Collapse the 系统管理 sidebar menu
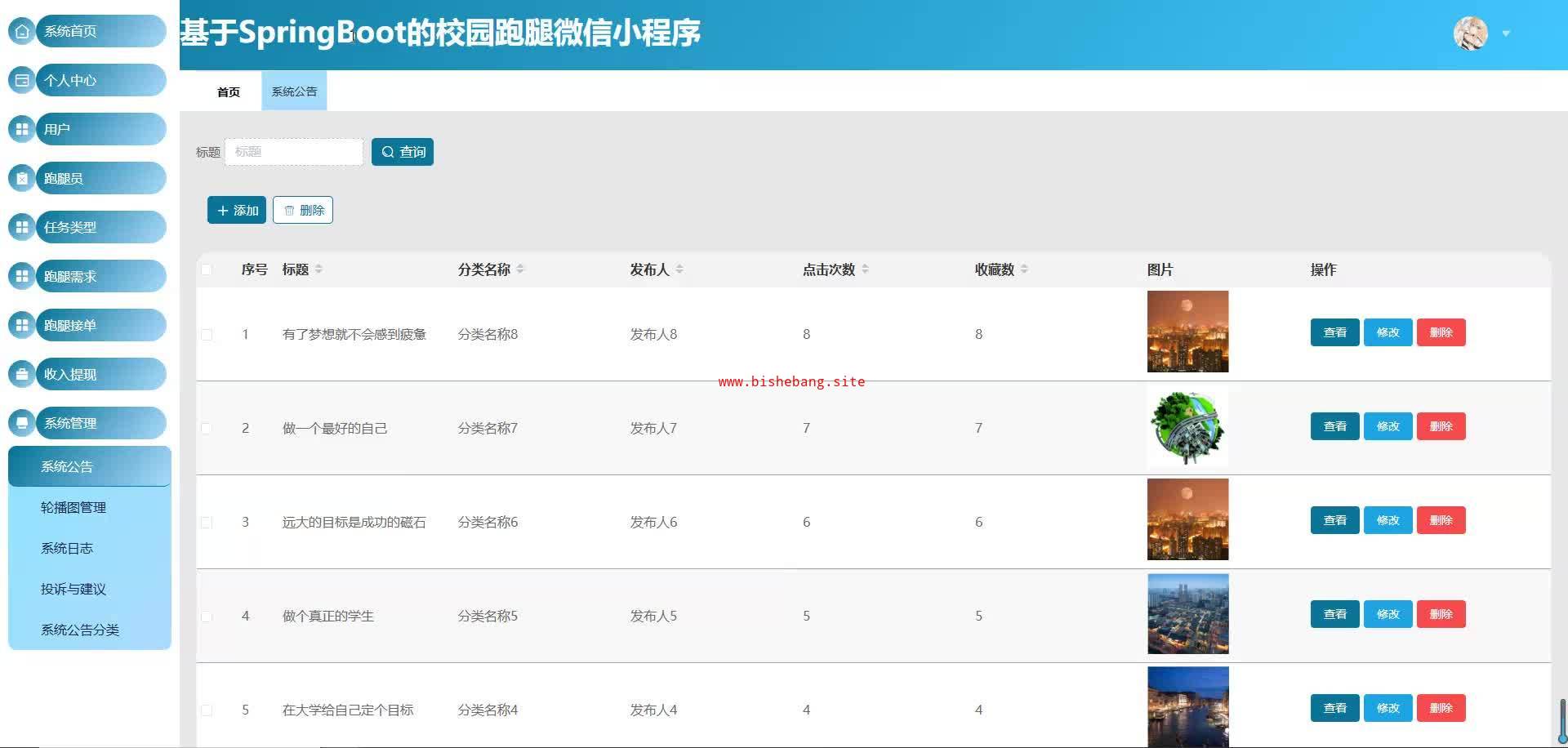The width and height of the screenshot is (1568, 748). [101, 423]
